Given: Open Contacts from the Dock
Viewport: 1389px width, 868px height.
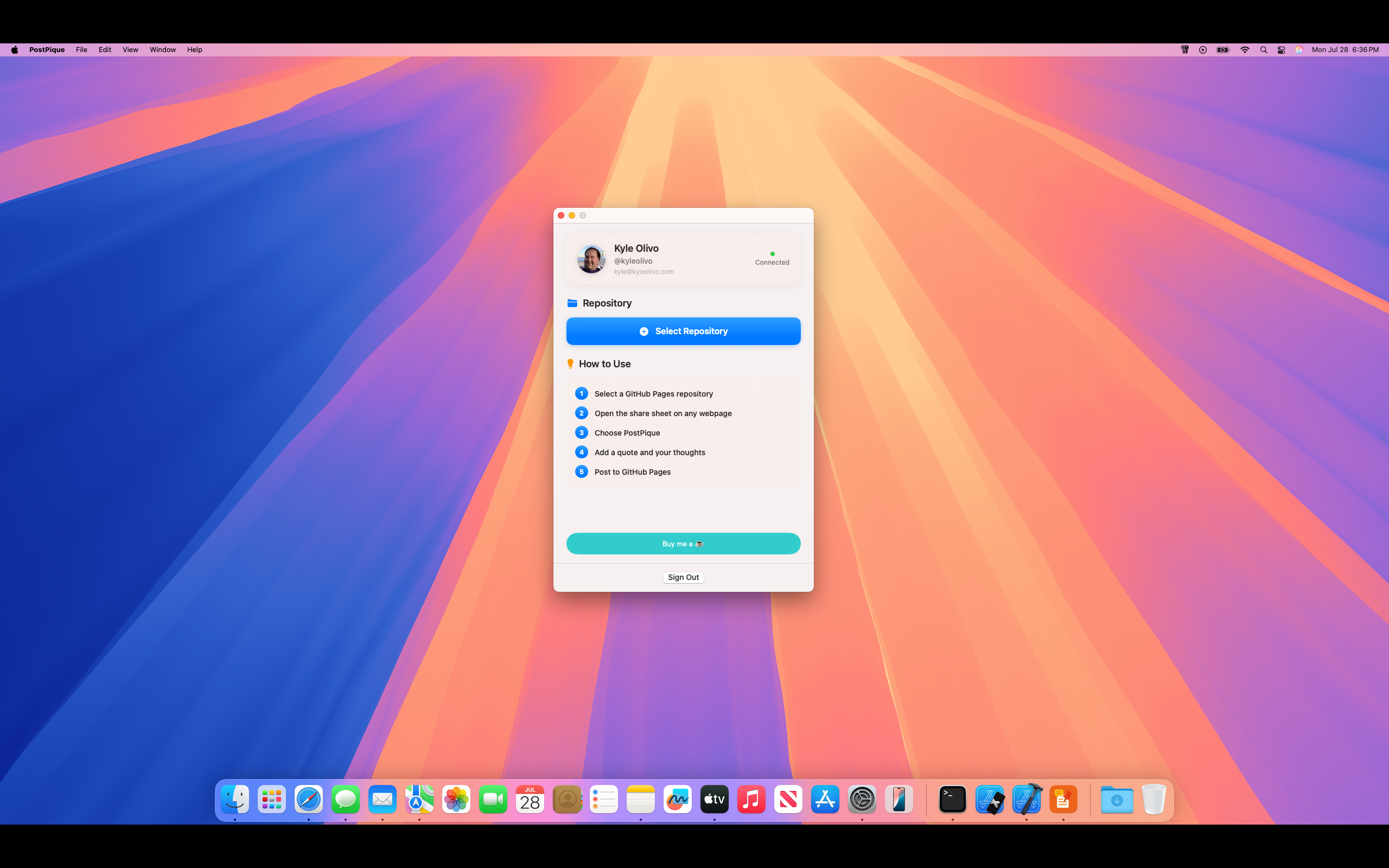Looking at the screenshot, I should coord(567,799).
